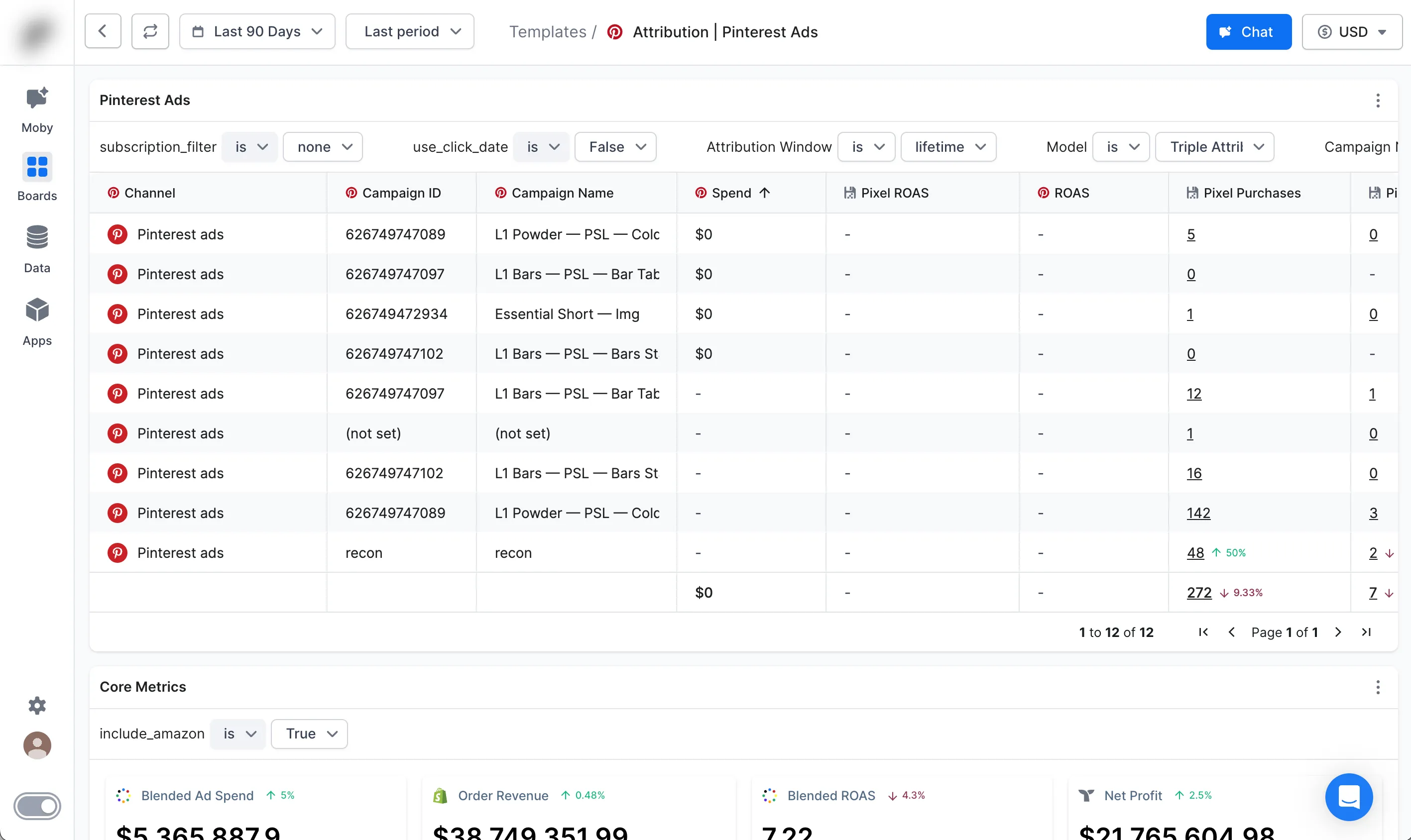
Task: Open the Attribution Window lifetime dropdown
Action: pyautogui.click(x=948, y=147)
